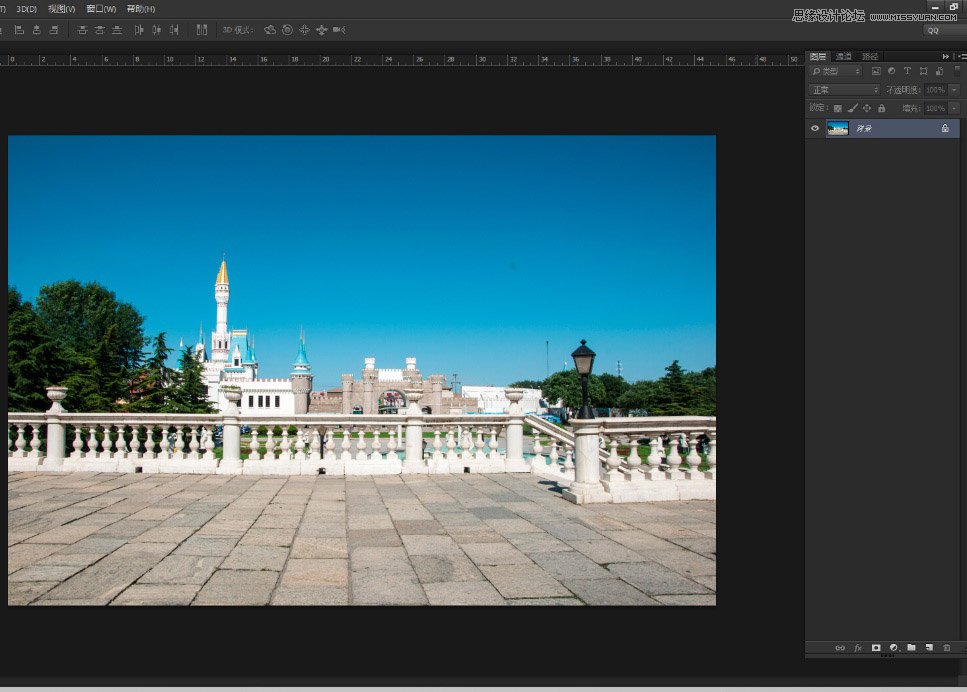The height and width of the screenshot is (692, 967).
Task: Click the distribute top edges icon
Action: click(82, 30)
